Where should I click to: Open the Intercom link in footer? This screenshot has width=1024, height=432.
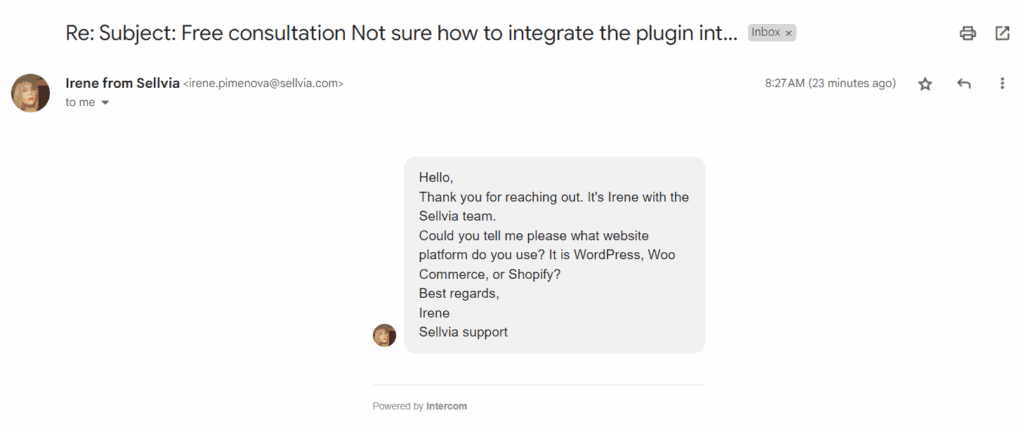coord(447,406)
